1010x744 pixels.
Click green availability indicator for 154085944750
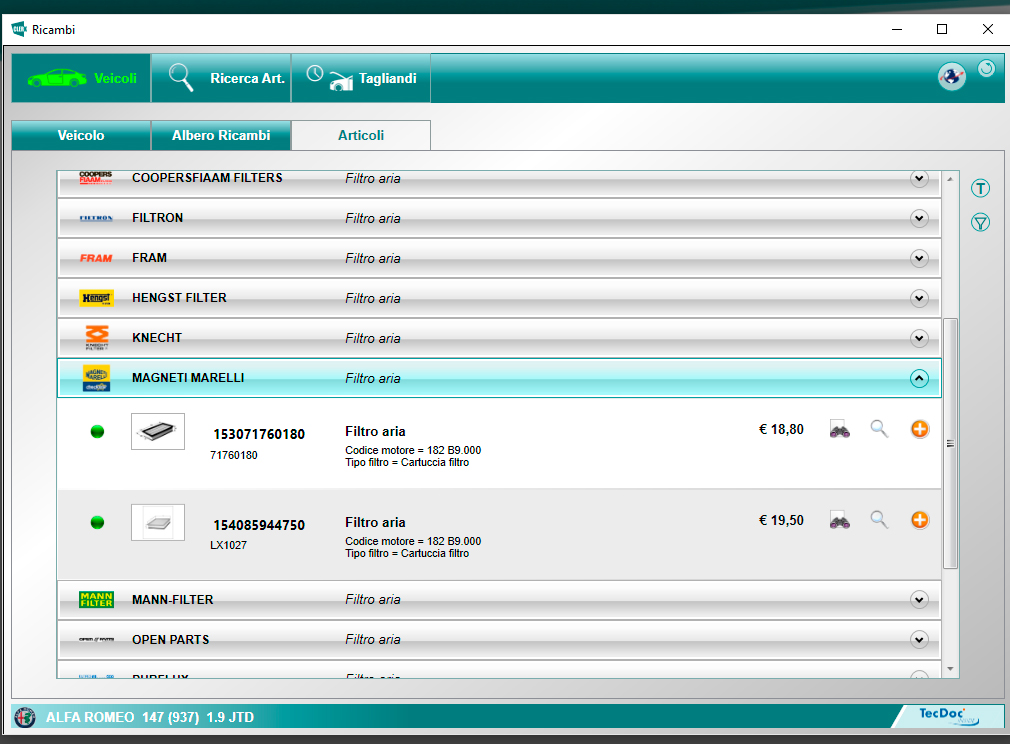pos(97,522)
